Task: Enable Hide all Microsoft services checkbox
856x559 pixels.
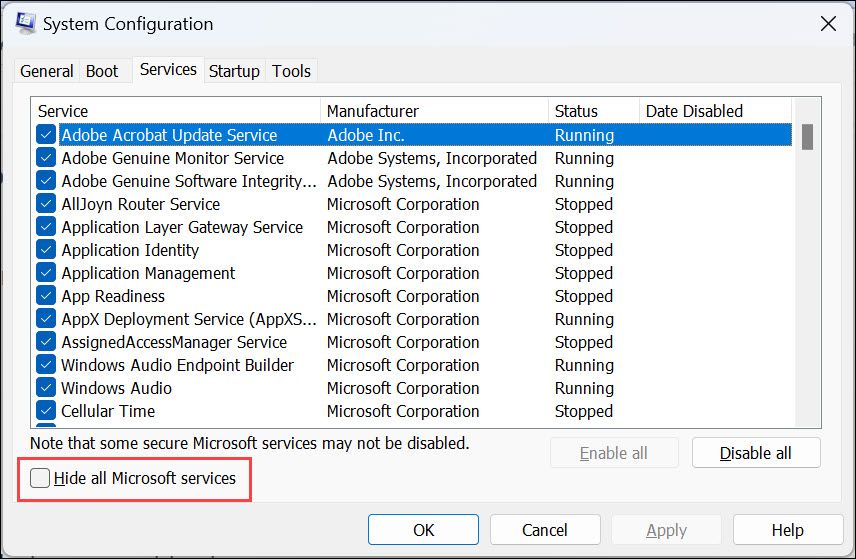Action: tap(40, 478)
